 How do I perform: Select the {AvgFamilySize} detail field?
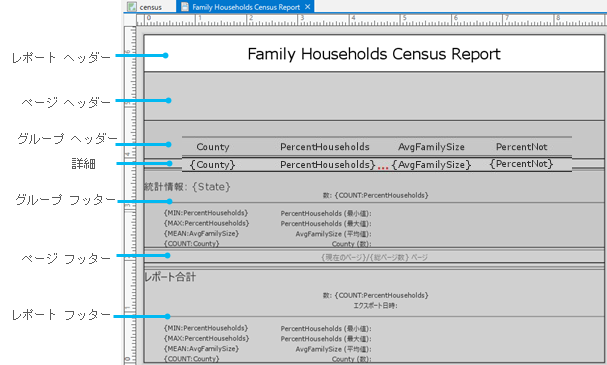pos(431,165)
